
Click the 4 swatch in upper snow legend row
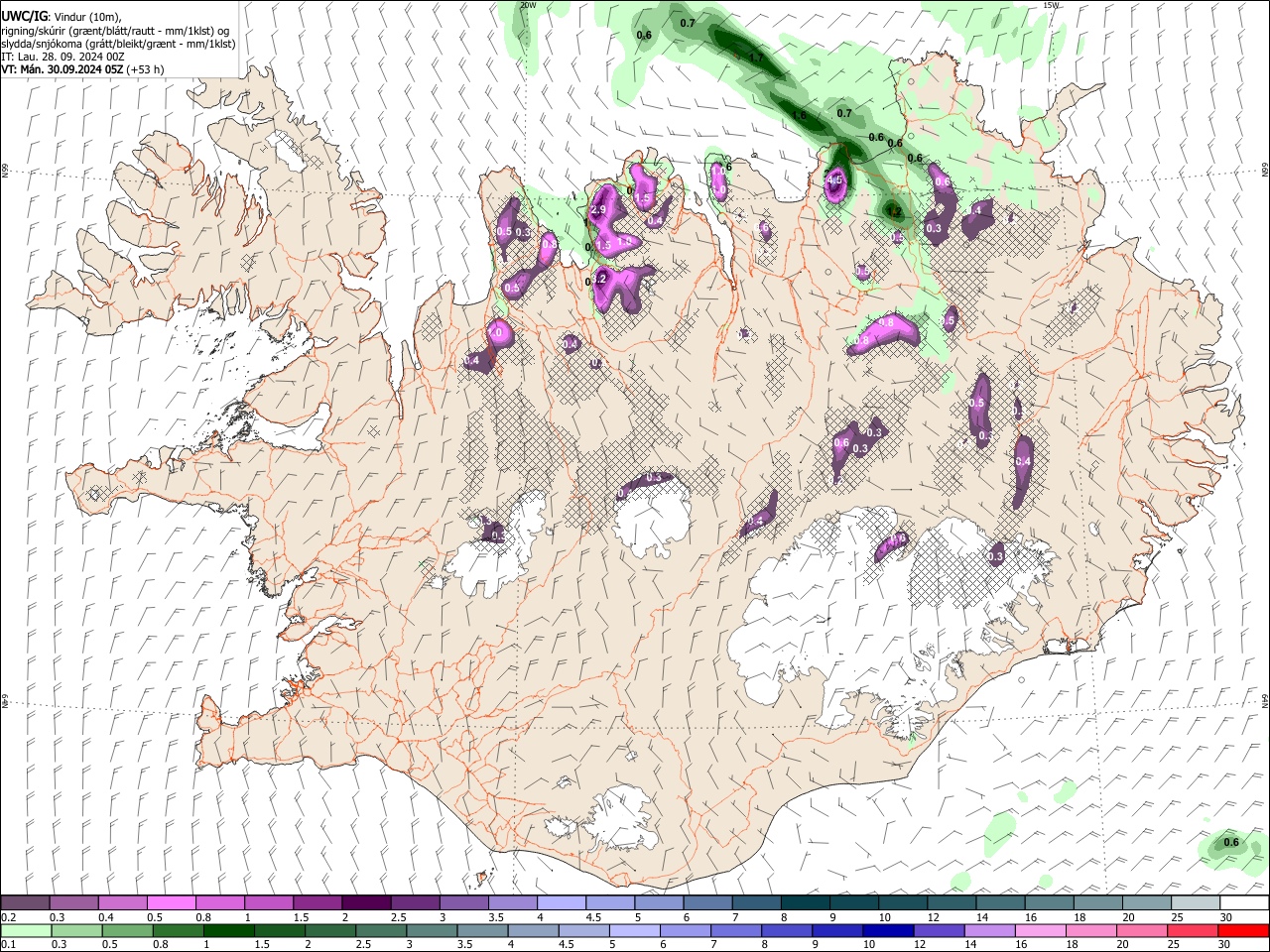pyautogui.click(x=561, y=903)
